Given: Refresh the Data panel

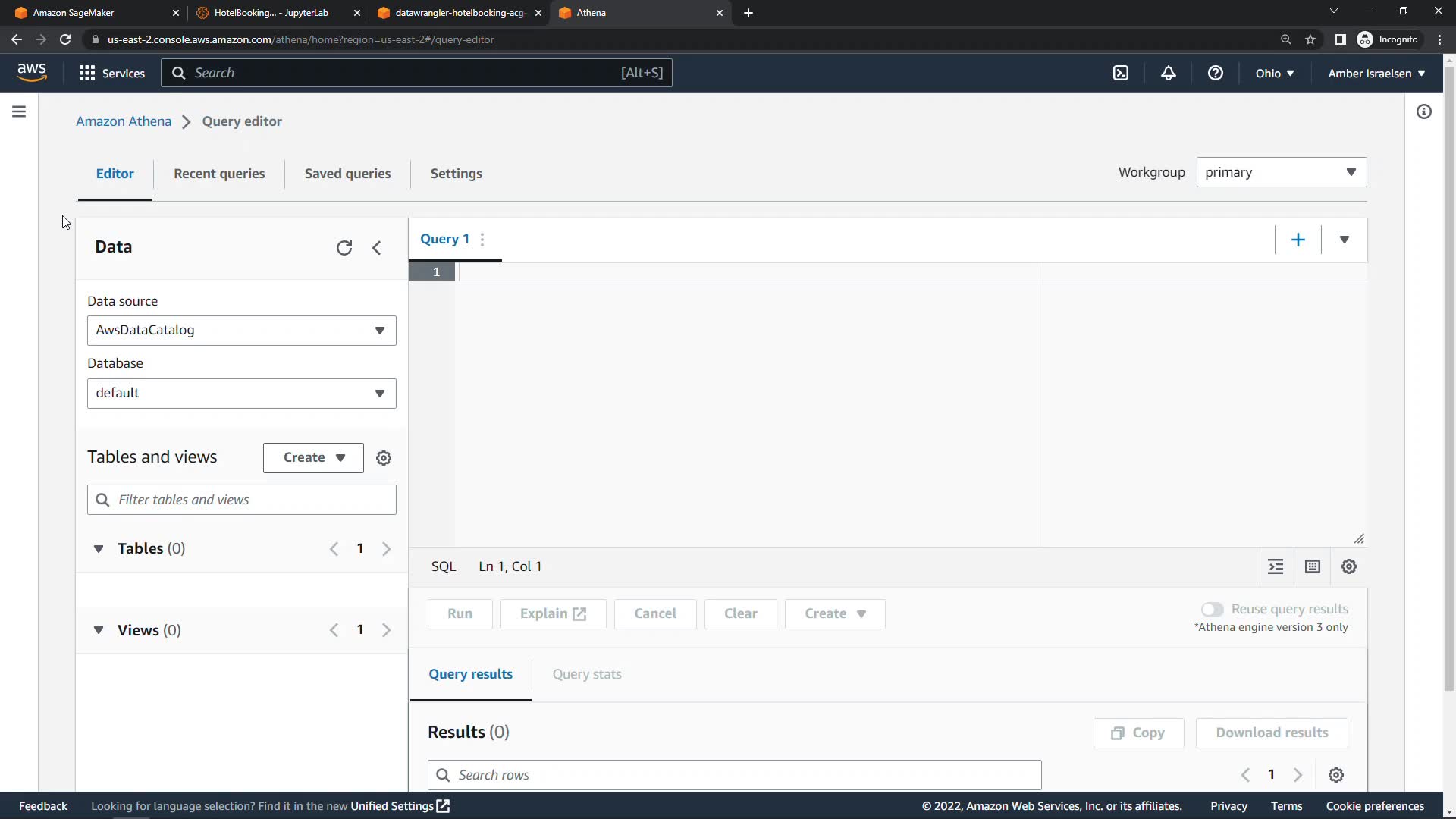Looking at the screenshot, I should (344, 248).
